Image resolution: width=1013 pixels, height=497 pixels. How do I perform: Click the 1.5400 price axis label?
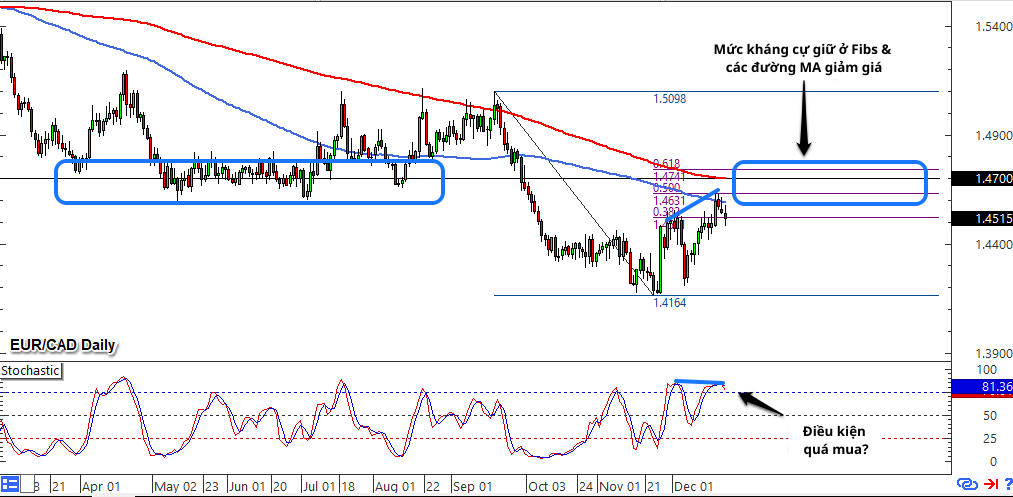click(x=996, y=27)
